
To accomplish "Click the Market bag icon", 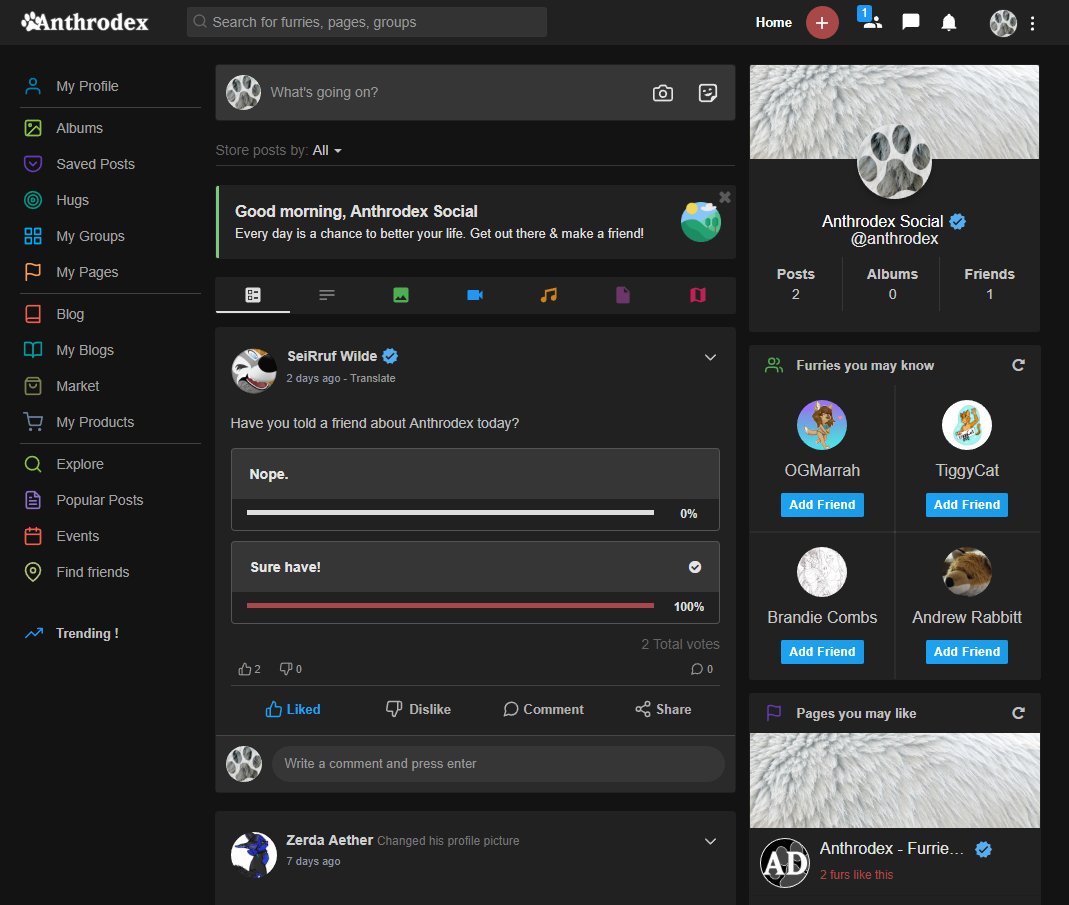I will [x=33, y=386].
